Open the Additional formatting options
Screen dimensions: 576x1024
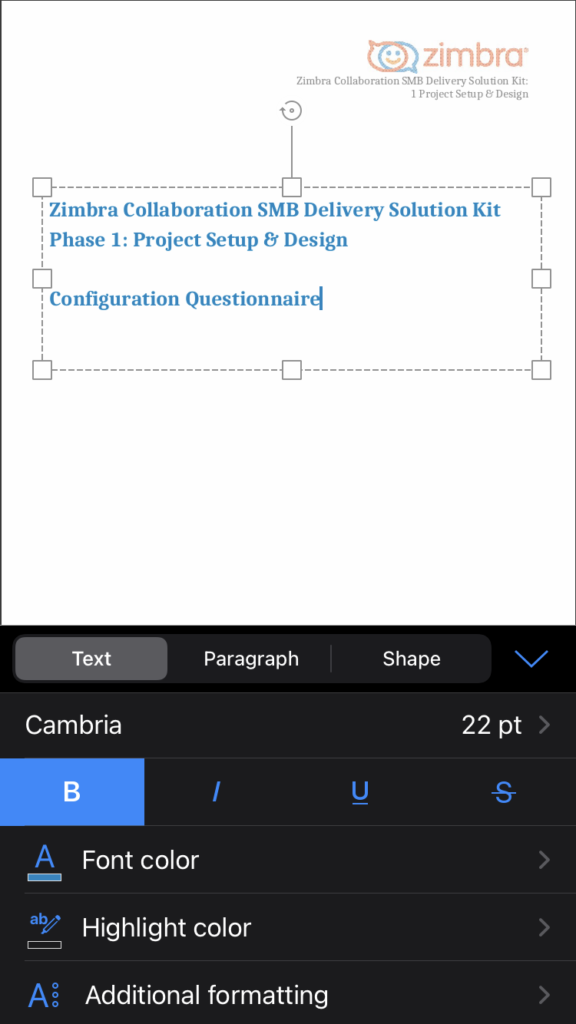pos(206,995)
